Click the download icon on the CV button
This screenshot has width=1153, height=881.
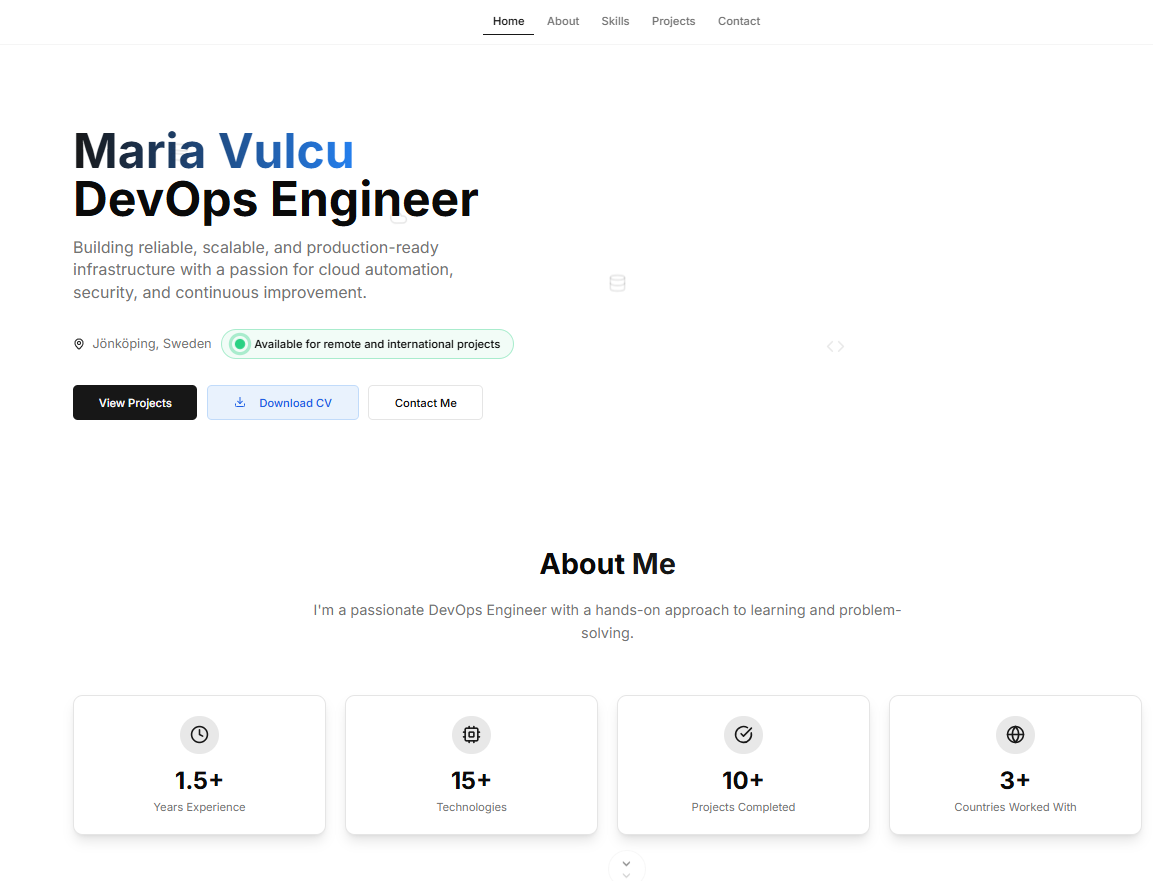point(239,401)
